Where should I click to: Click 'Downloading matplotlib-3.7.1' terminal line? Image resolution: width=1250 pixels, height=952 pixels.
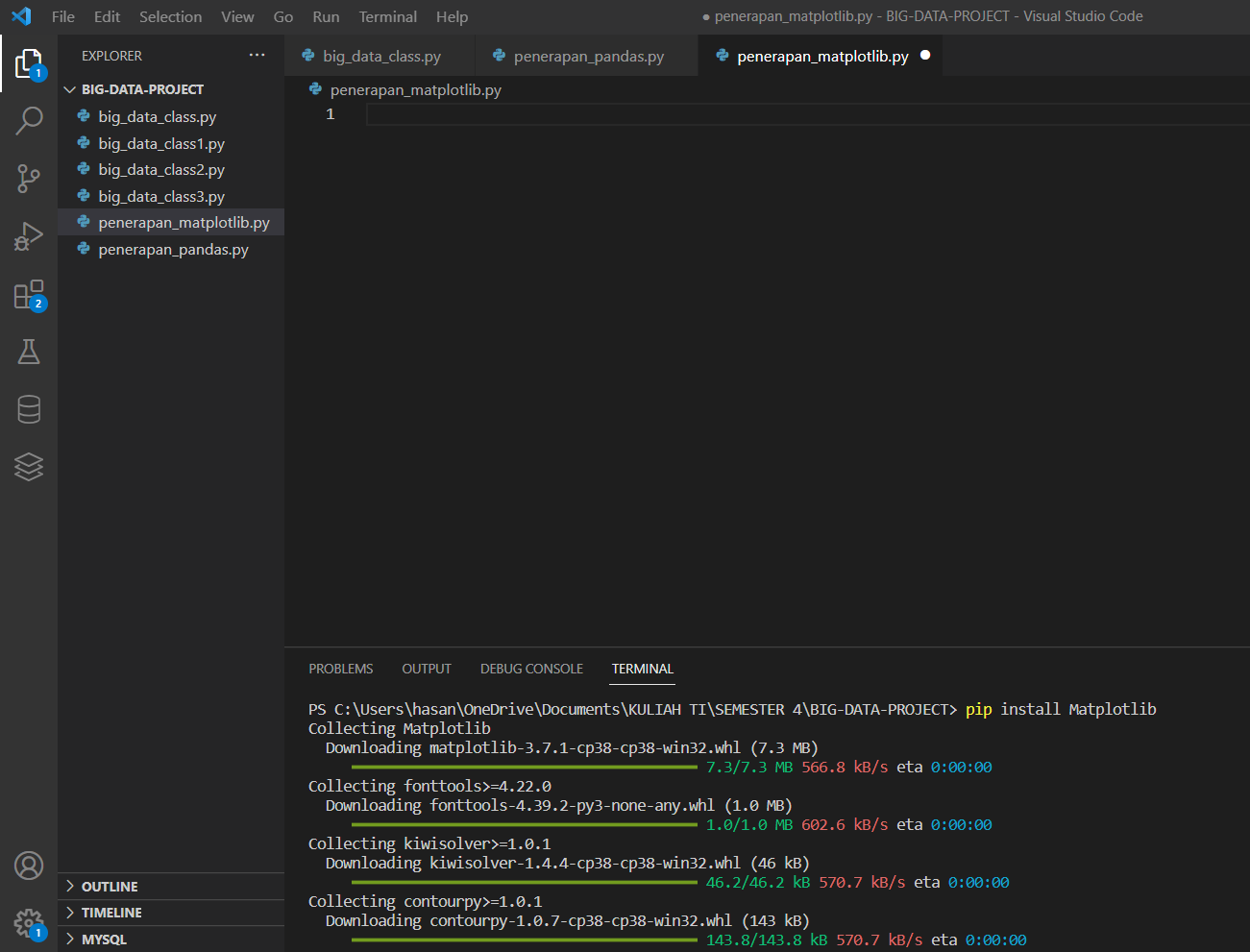click(x=572, y=747)
